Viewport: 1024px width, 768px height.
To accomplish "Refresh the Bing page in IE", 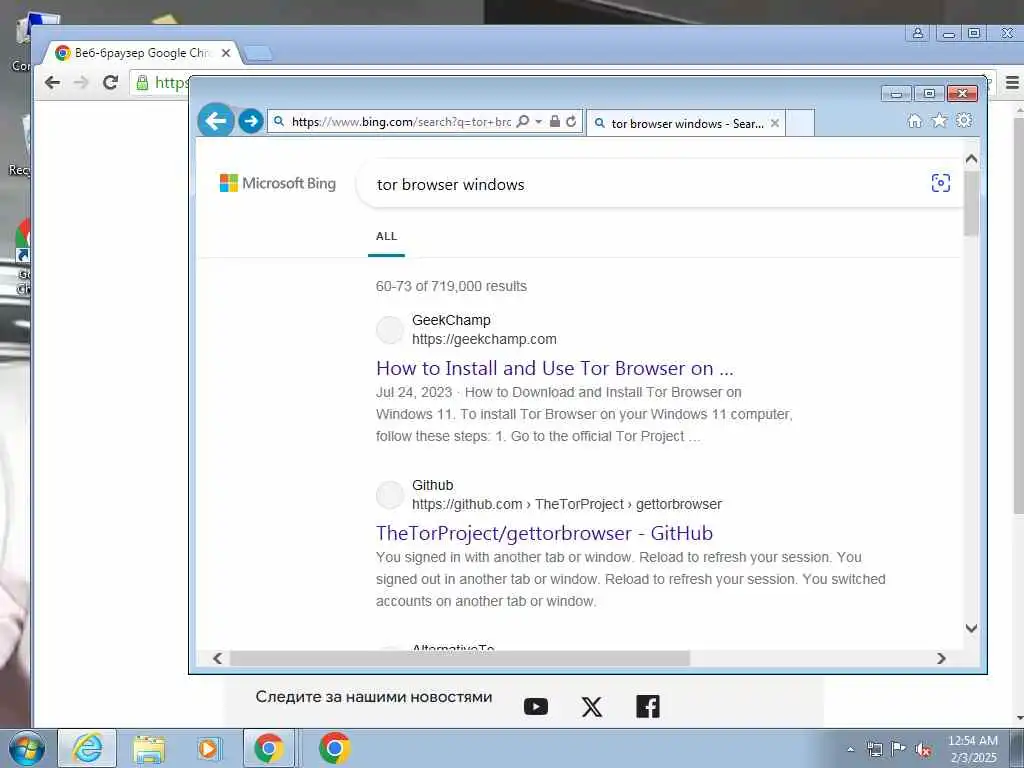I will (571, 121).
